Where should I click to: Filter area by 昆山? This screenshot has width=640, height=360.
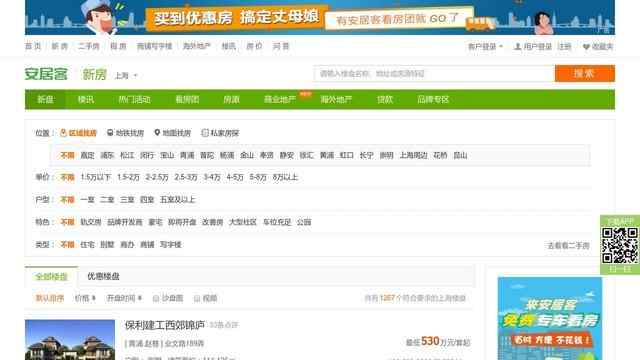point(460,155)
